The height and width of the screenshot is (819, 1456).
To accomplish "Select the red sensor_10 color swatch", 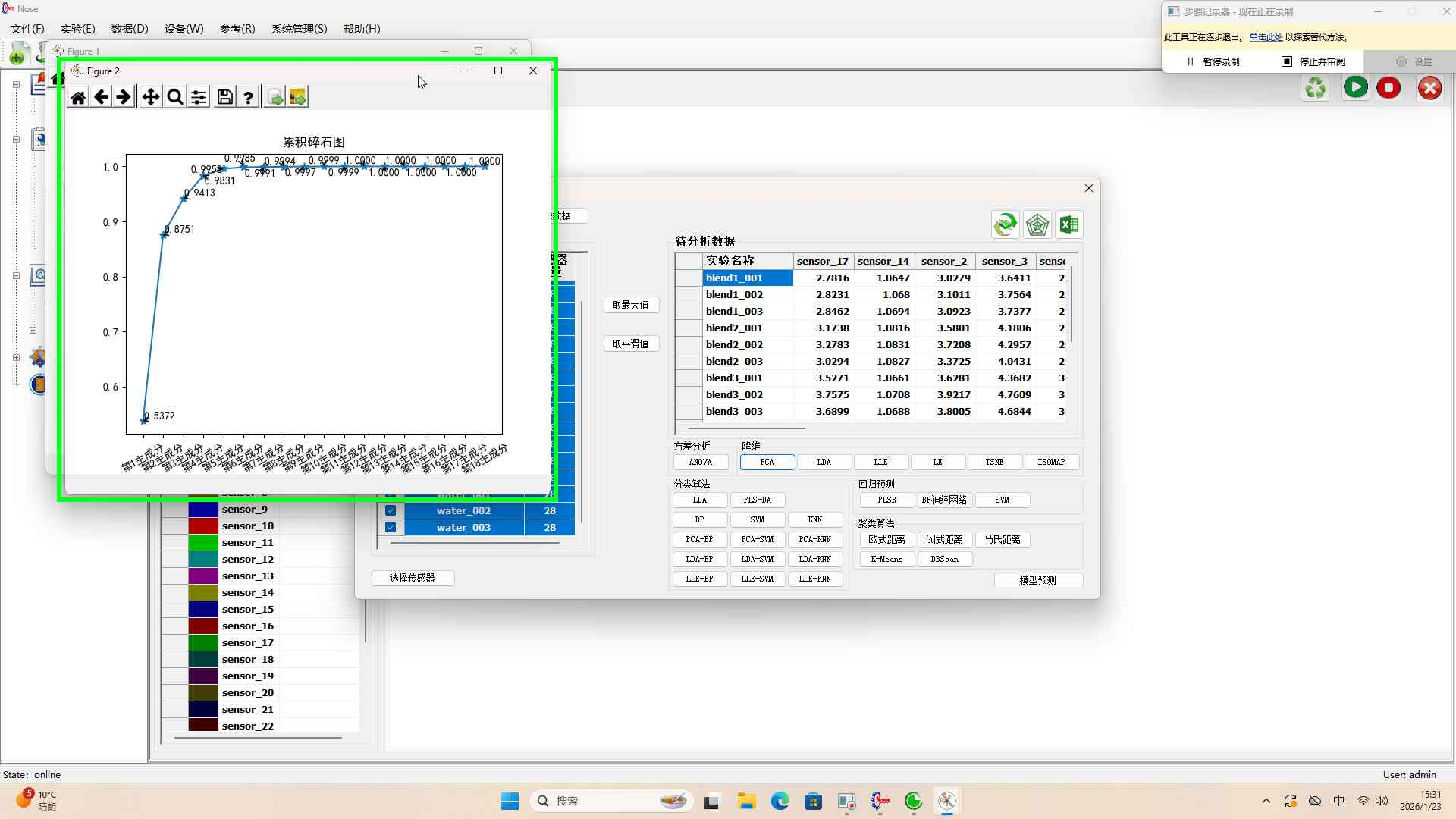I will tap(203, 526).
